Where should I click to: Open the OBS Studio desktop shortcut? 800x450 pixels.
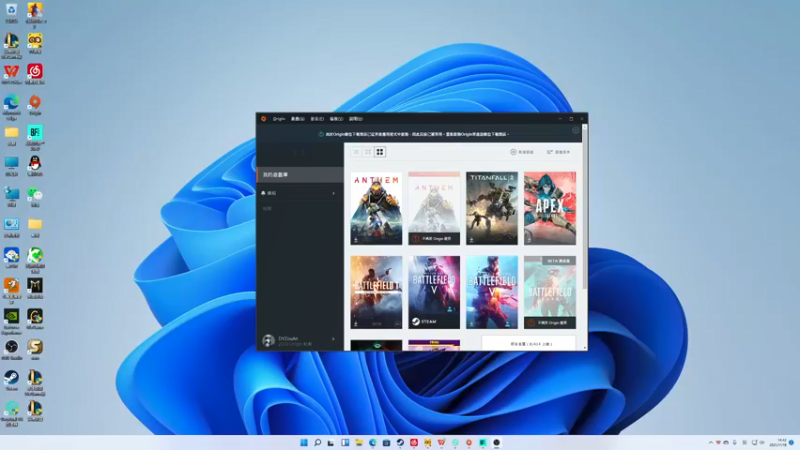coord(11,349)
